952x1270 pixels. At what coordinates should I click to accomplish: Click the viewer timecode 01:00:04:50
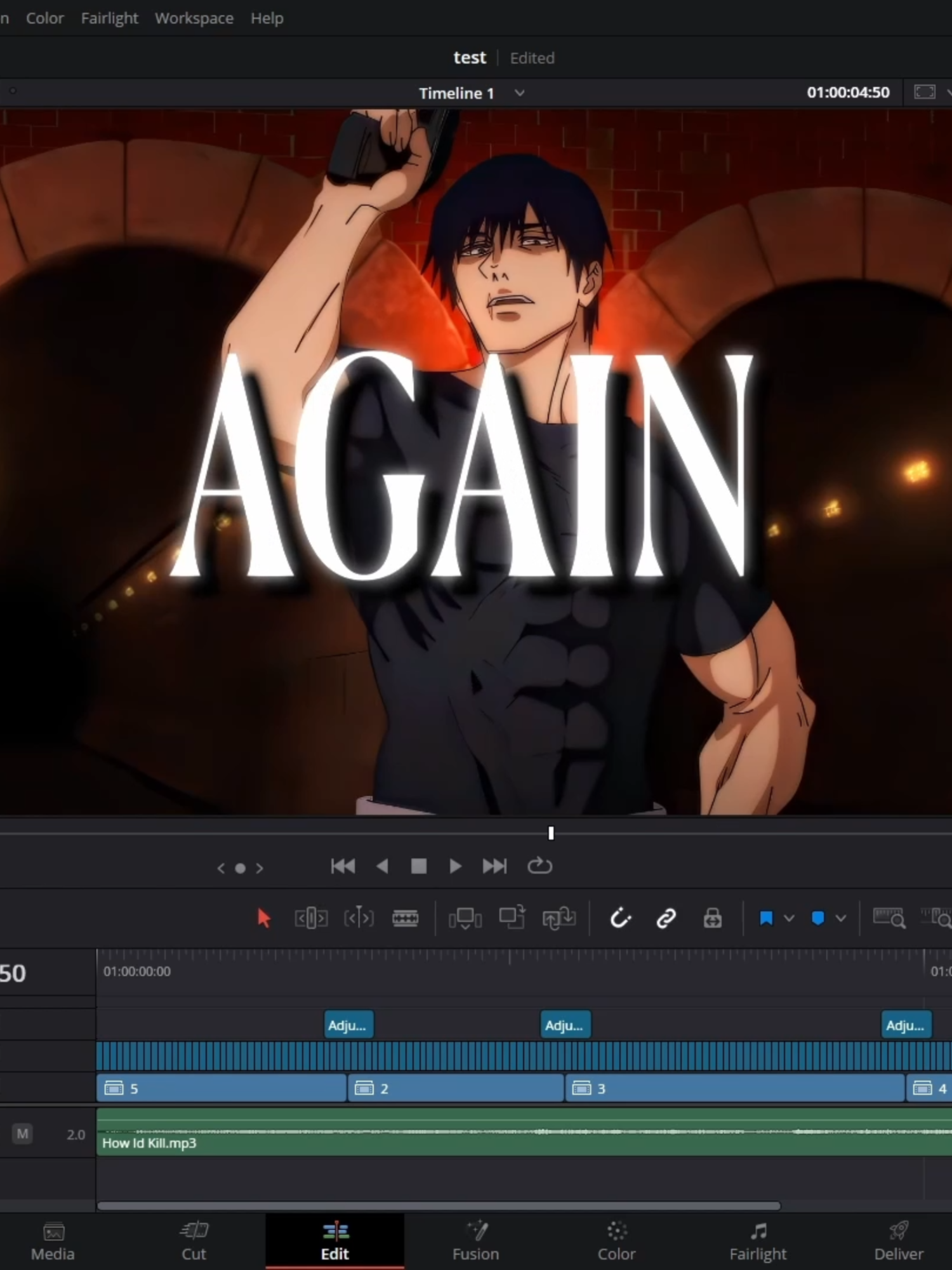click(x=848, y=92)
